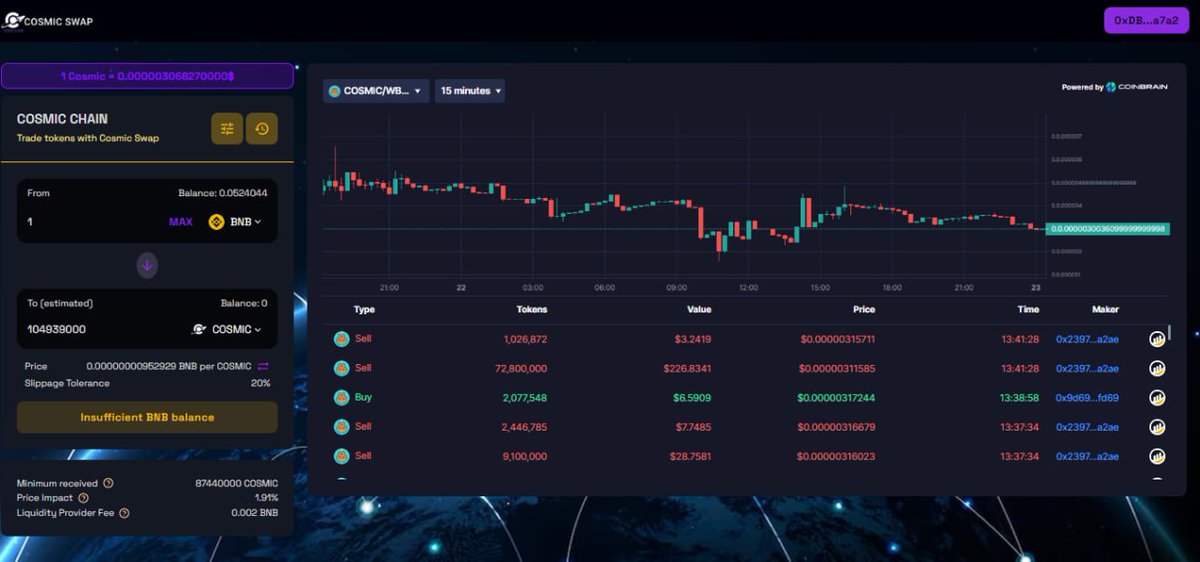Image resolution: width=1200 pixels, height=562 pixels.
Task: Click token icon on 9,100,000 sell row
Action: click(x=341, y=456)
